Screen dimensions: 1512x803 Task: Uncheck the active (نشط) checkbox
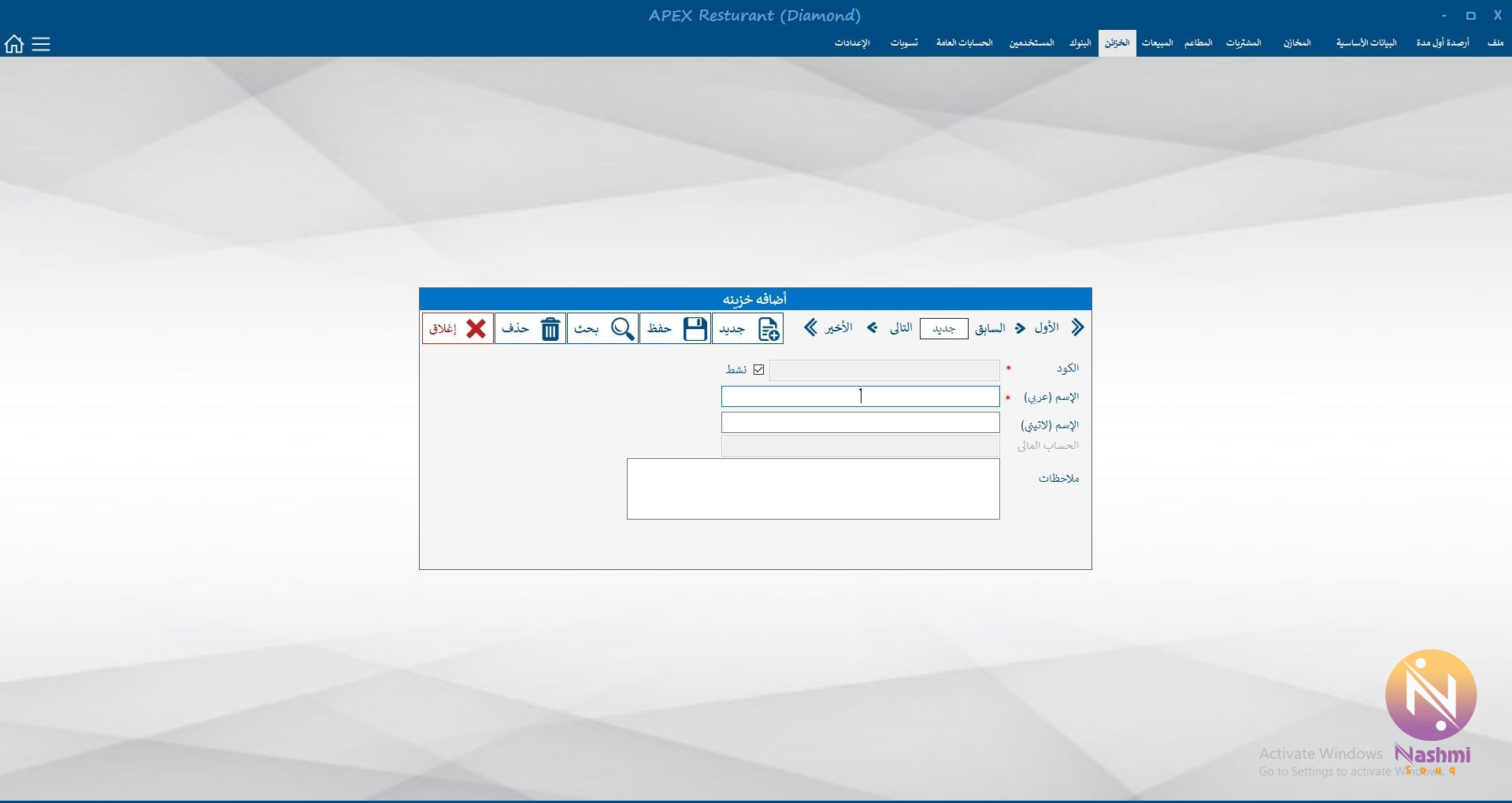tap(758, 369)
